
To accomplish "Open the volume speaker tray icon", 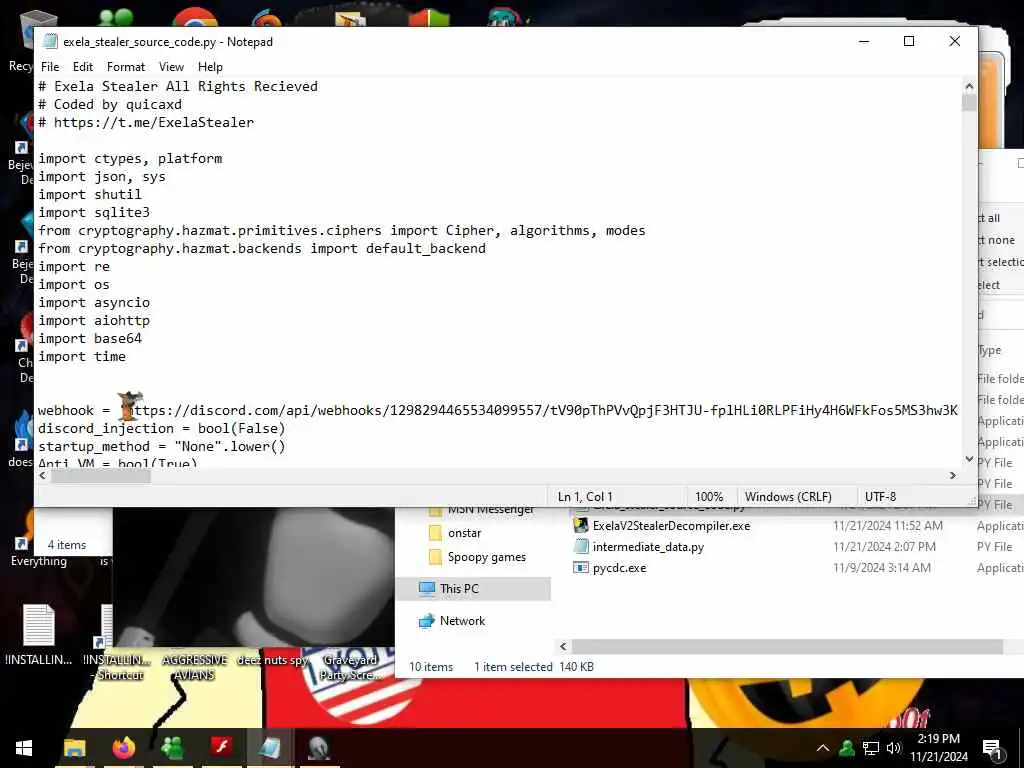I will click(894, 748).
